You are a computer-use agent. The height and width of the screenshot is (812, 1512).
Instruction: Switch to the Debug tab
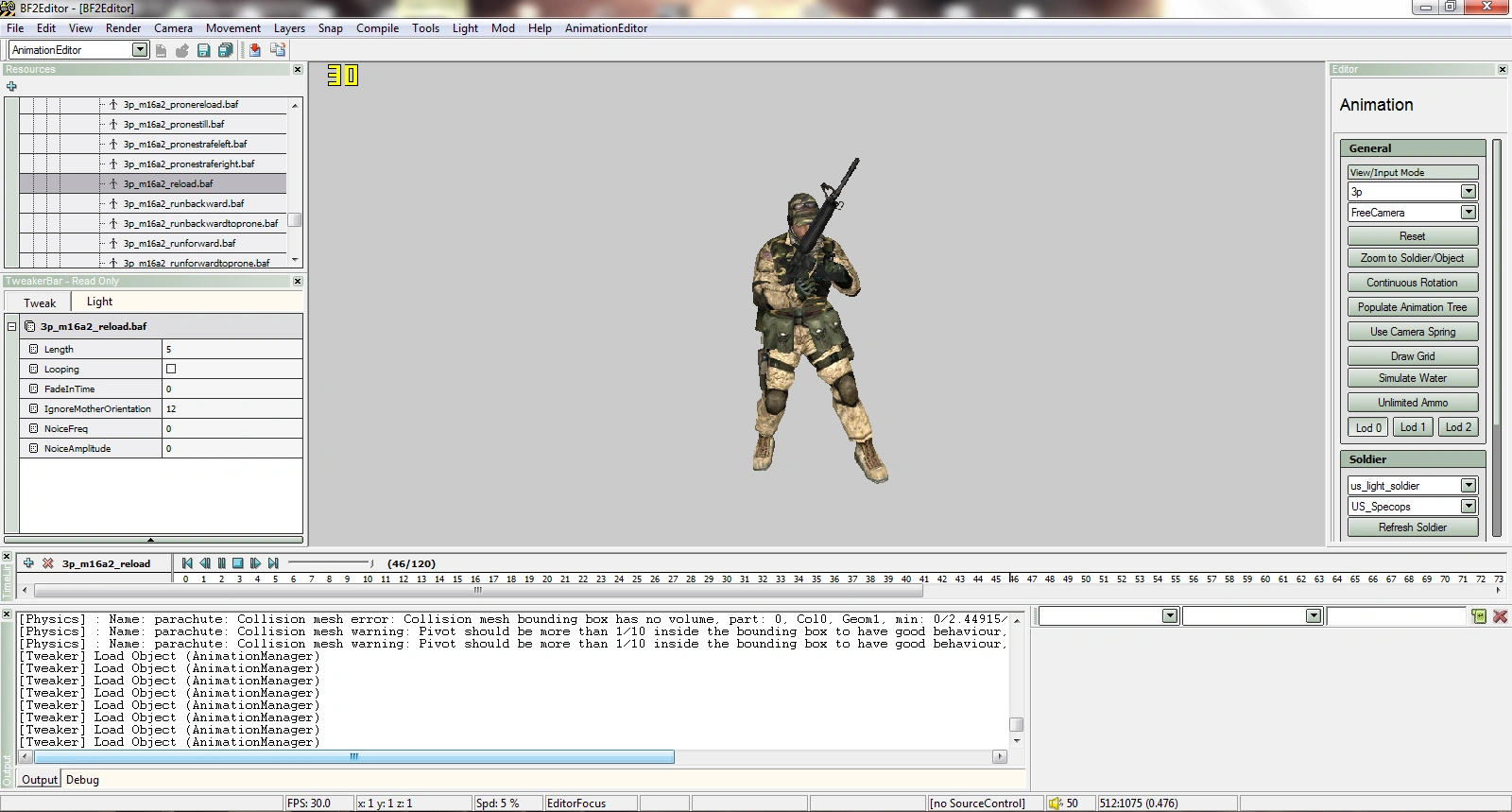(x=82, y=780)
